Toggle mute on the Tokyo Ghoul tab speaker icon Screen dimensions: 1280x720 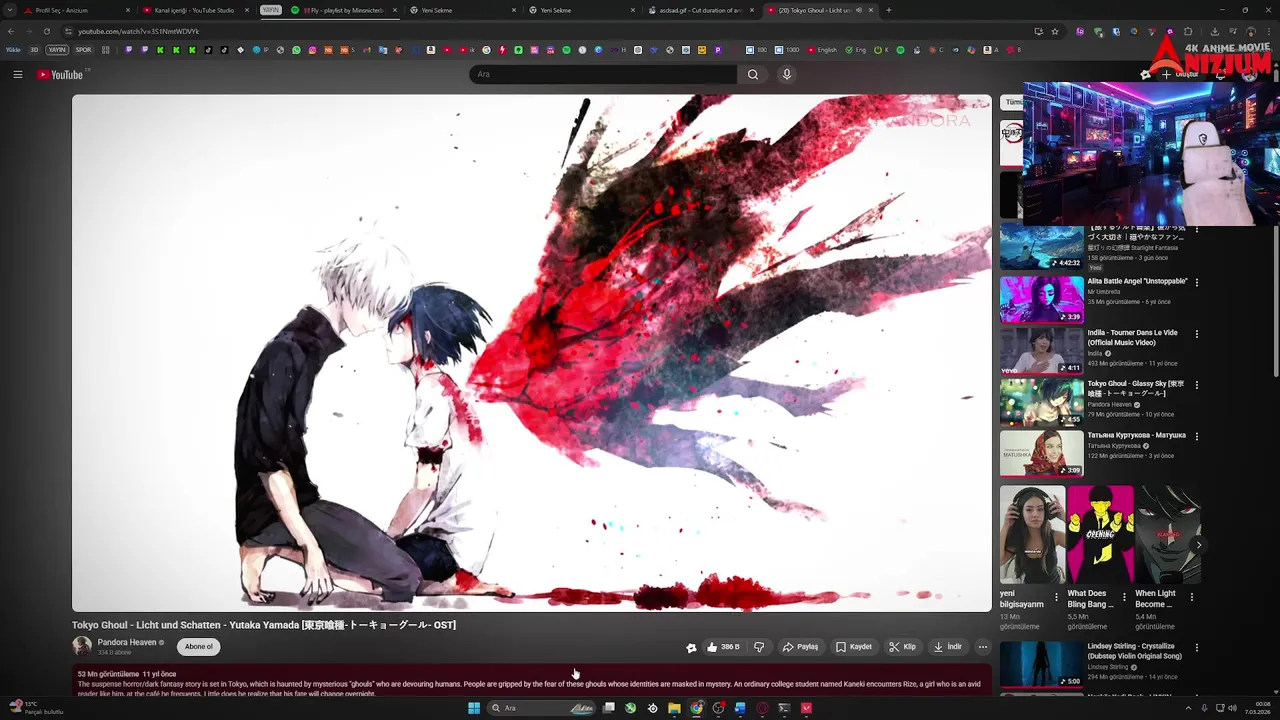coord(858,10)
